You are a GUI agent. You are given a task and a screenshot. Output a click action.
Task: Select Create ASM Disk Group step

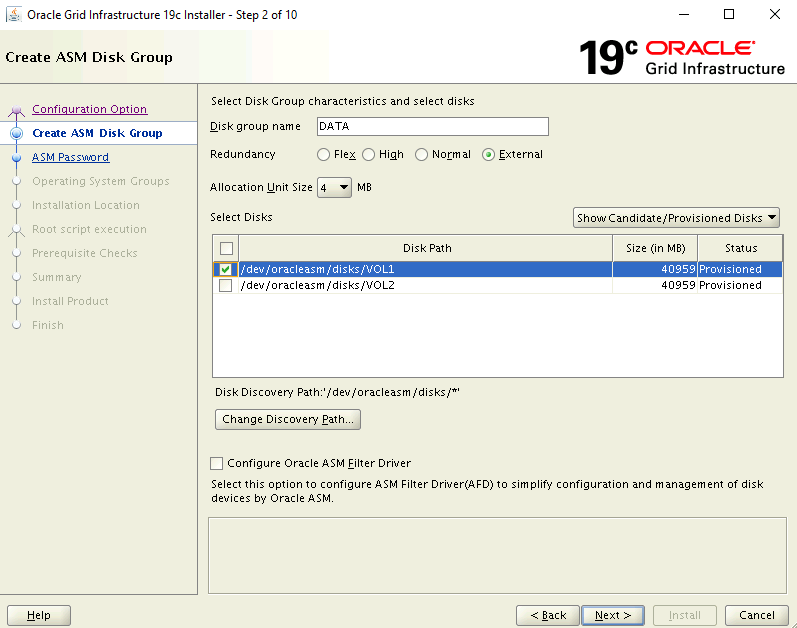coord(97,133)
